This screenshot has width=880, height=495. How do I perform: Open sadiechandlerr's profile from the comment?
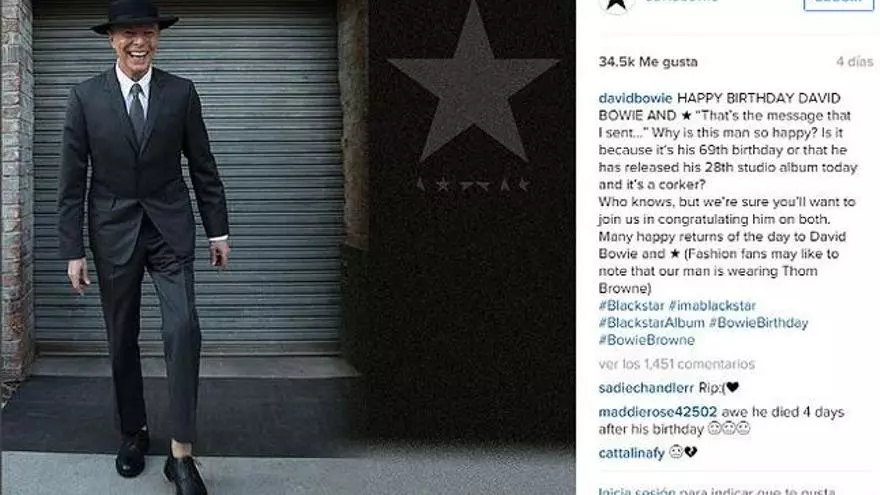[646, 388]
